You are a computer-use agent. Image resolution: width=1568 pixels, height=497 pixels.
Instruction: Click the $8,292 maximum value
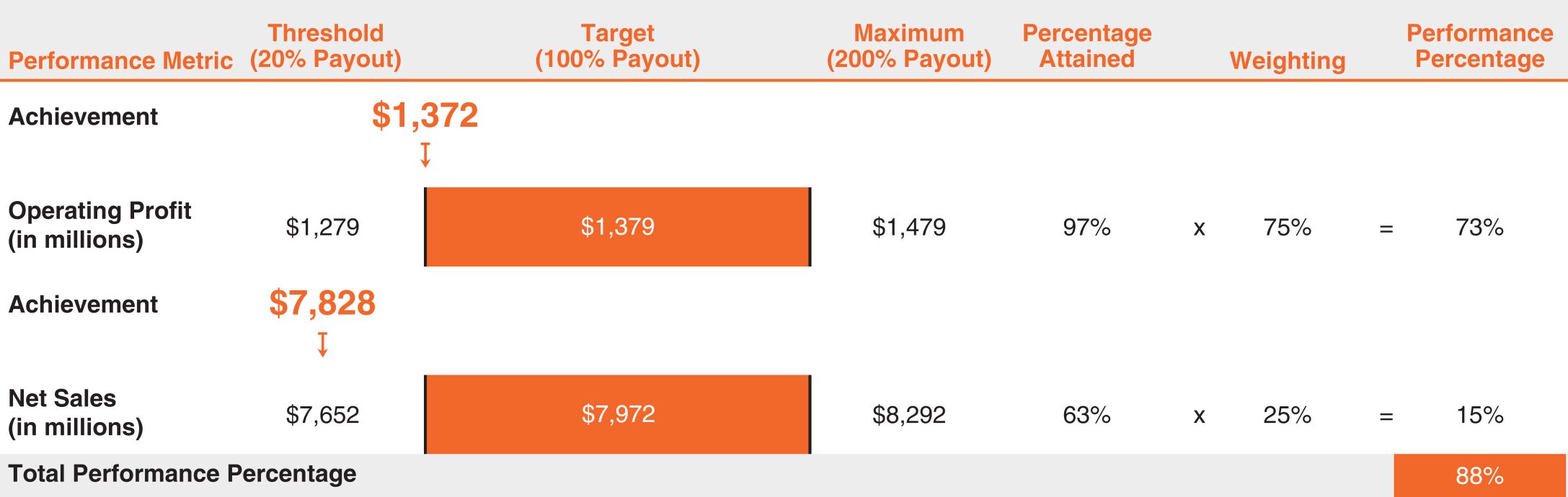(909, 415)
